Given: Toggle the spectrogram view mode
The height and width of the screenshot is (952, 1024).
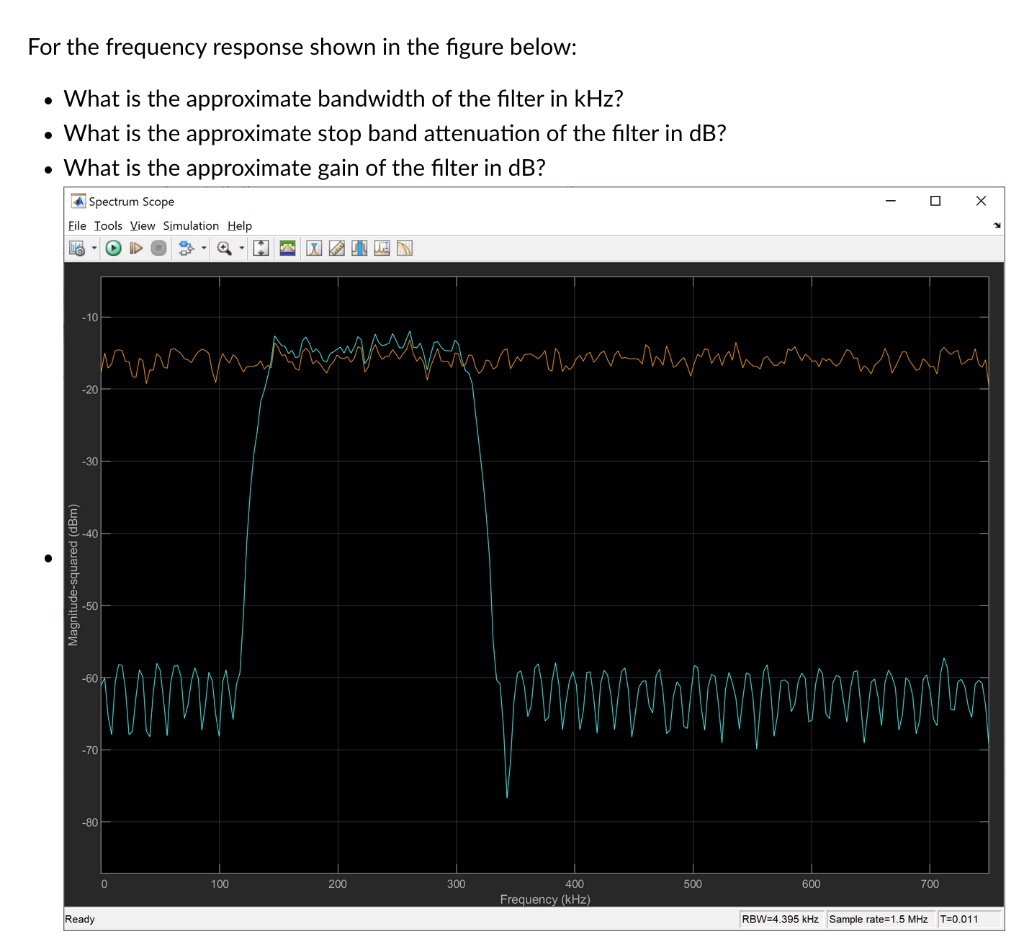Looking at the screenshot, I should pyautogui.click(x=286, y=248).
